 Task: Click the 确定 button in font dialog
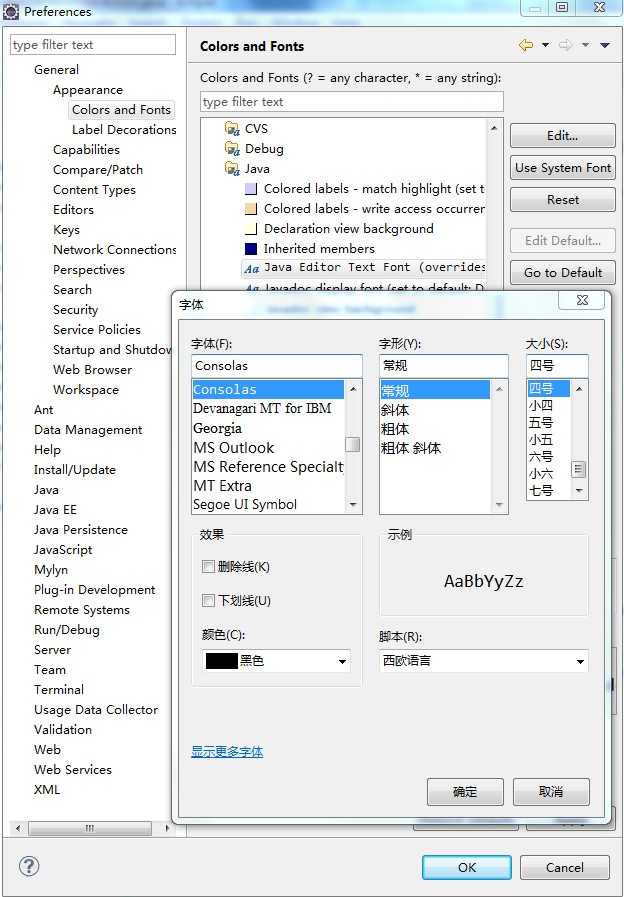pyautogui.click(x=465, y=792)
